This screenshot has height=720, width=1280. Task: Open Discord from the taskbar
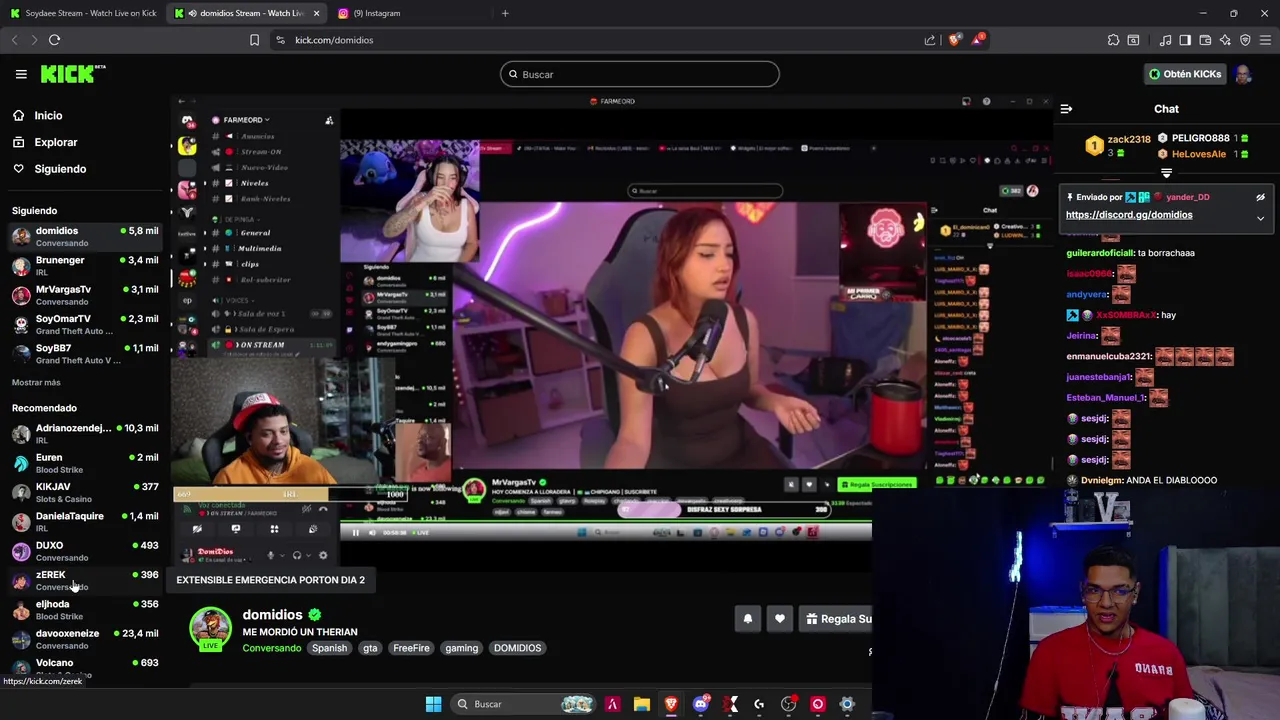click(x=701, y=704)
